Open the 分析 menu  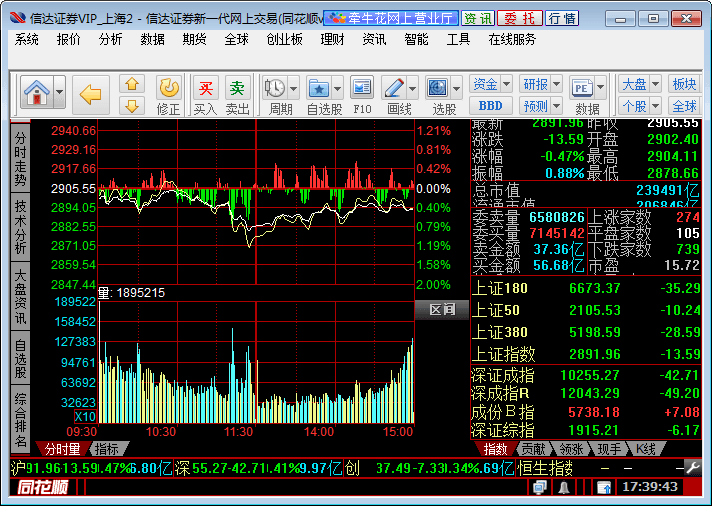[x=110, y=40]
